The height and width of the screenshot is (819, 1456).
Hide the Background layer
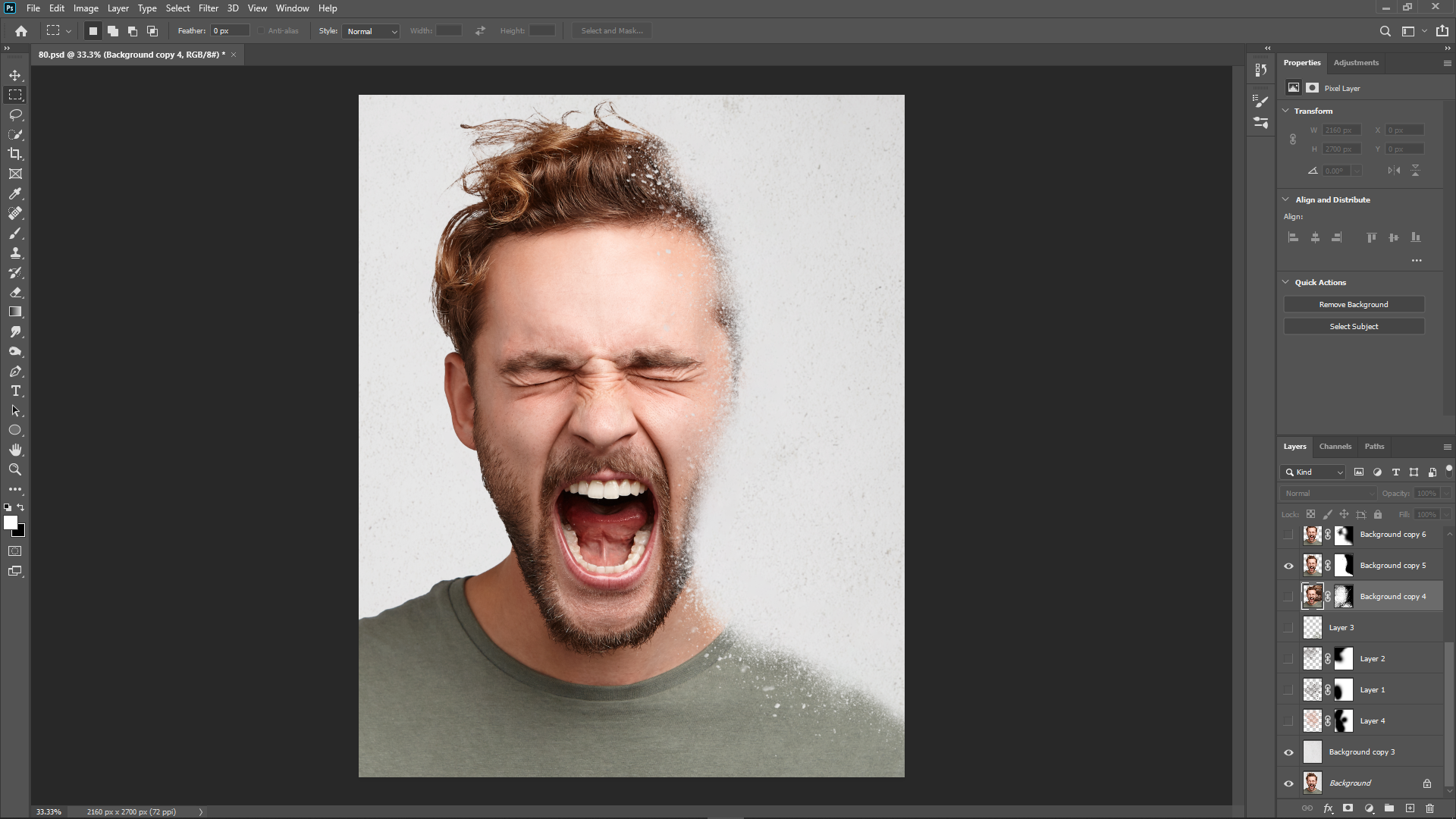1288,783
